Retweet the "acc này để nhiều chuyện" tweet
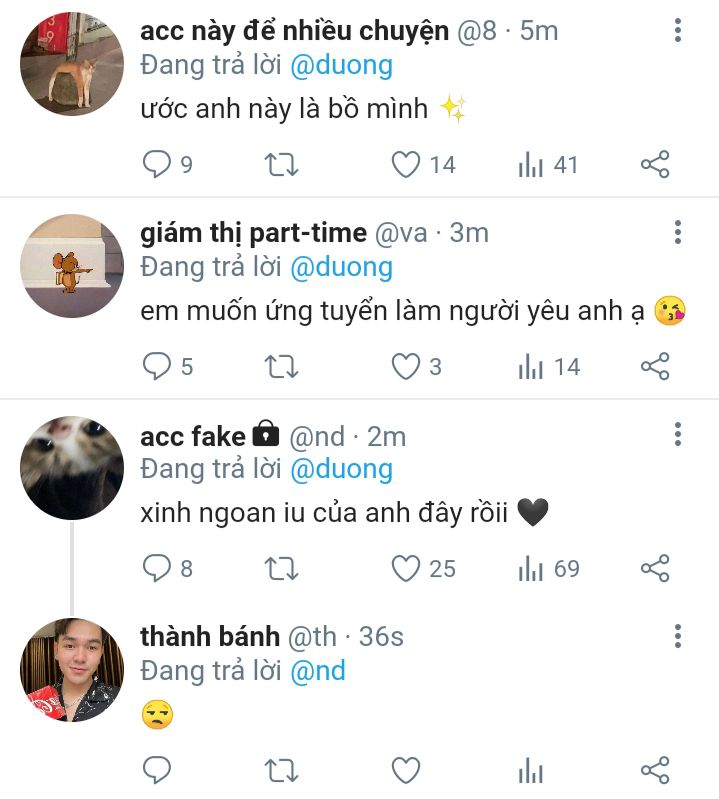 tap(281, 164)
